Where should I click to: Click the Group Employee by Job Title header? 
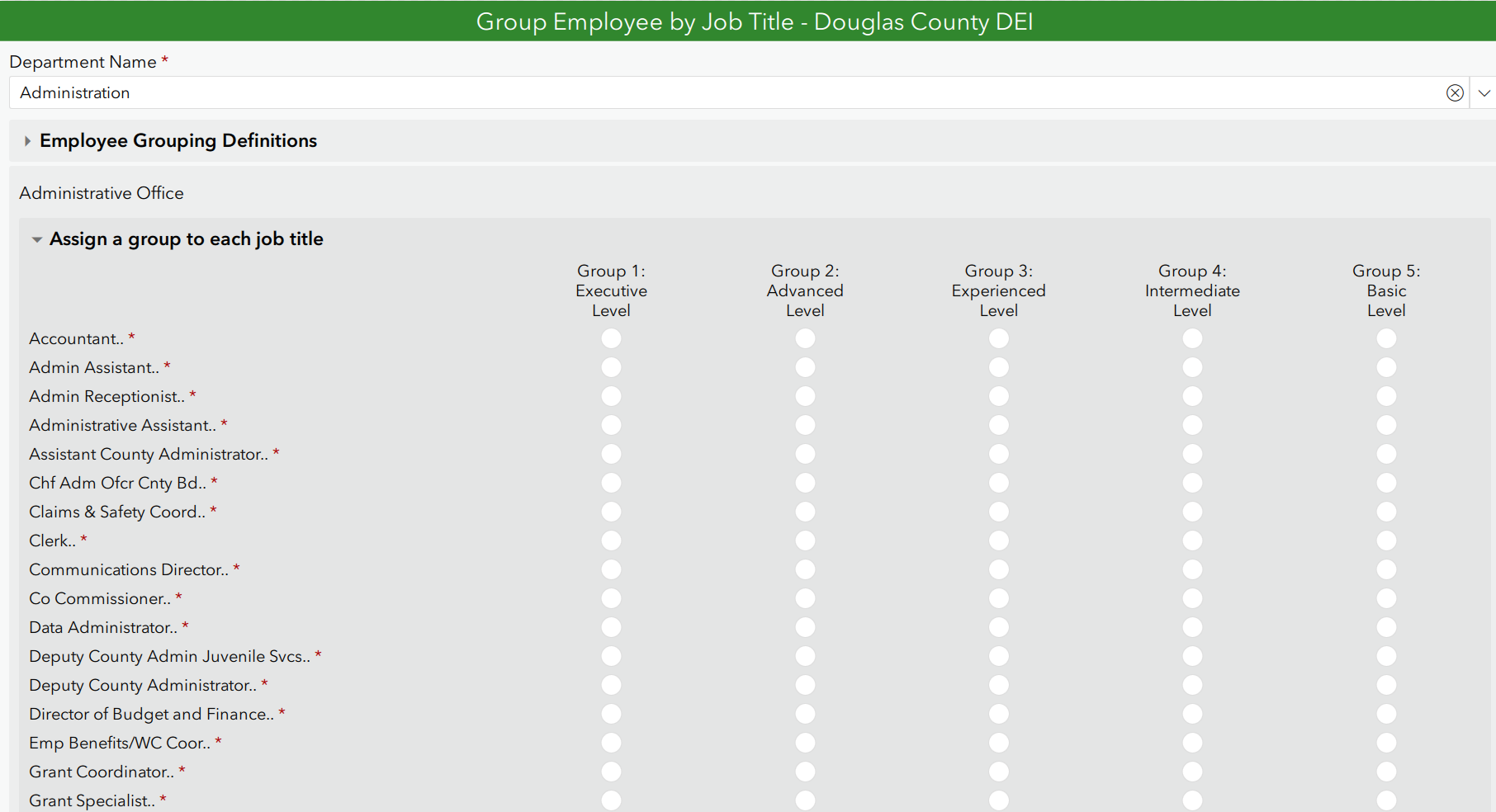[755, 21]
